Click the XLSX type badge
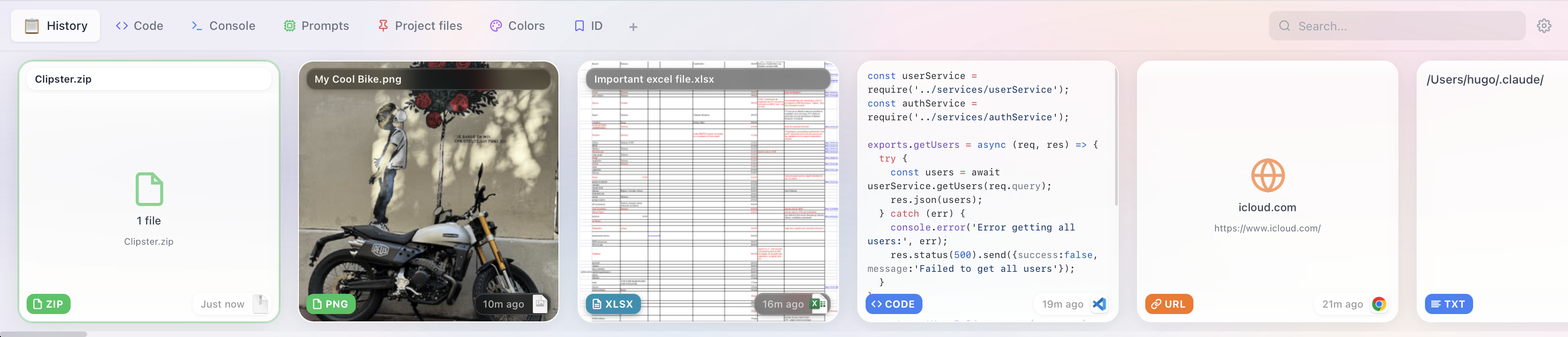Screen dimensions: 1568x337 click(613, 303)
